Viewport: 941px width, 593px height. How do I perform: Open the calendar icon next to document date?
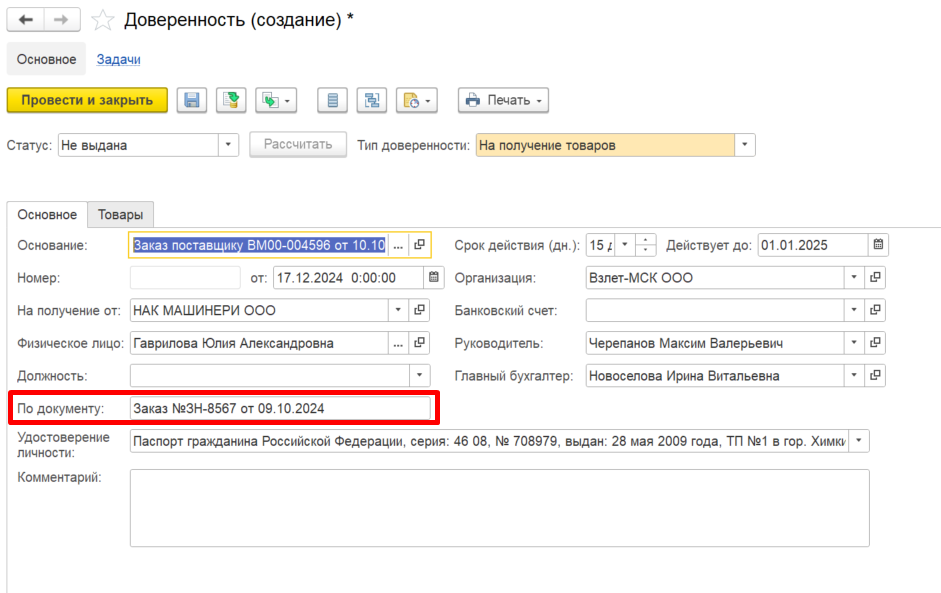[x=433, y=277]
